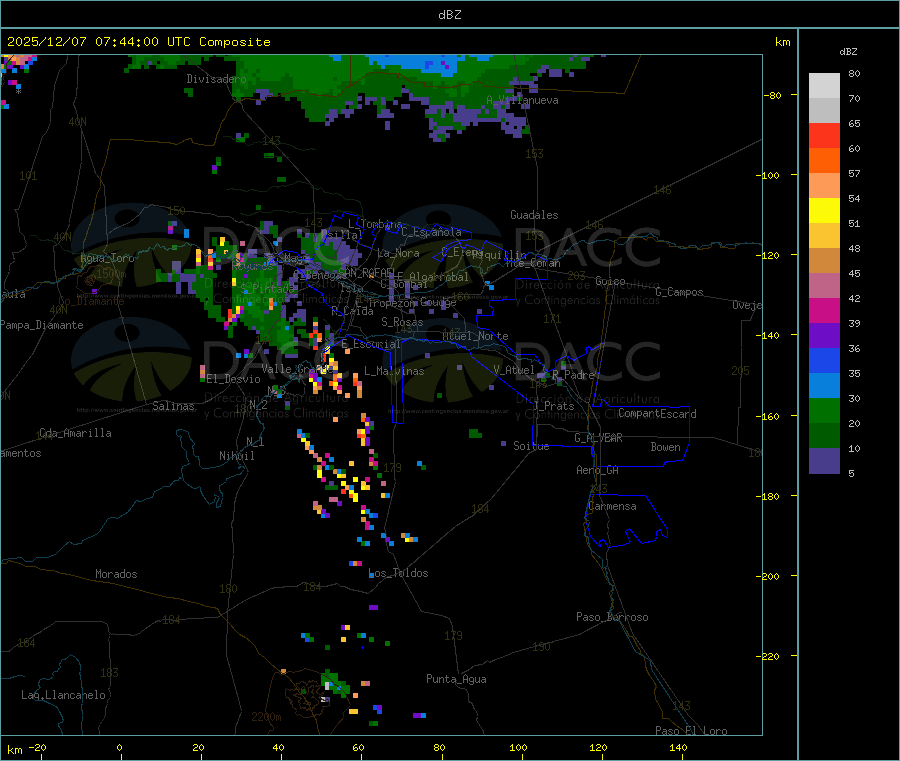The height and width of the screenshot is (761, 900).
Task: Click the Lag.Llancanelo map label
Action: pos(63,696)
